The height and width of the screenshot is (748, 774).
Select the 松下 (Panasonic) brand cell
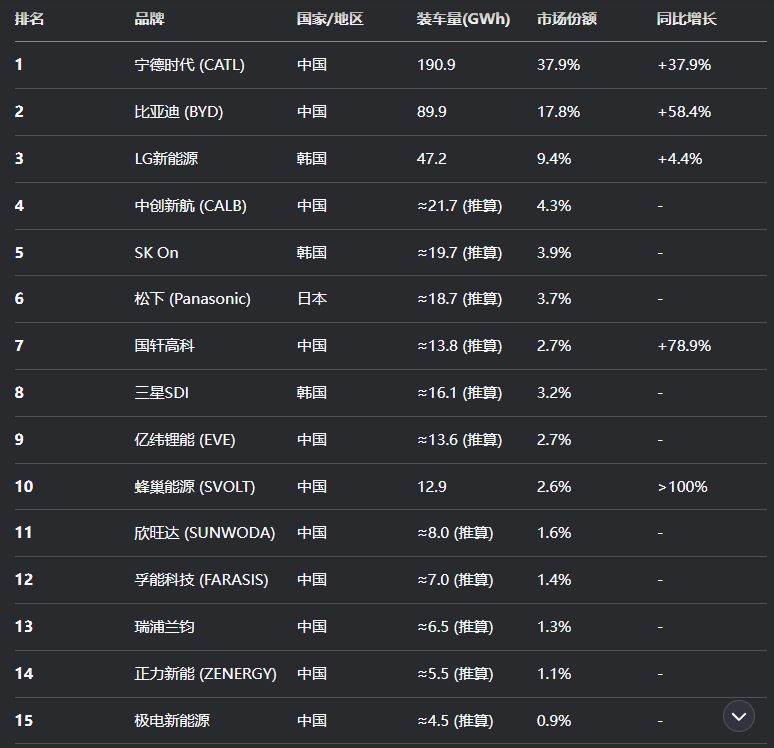(192, 299)
